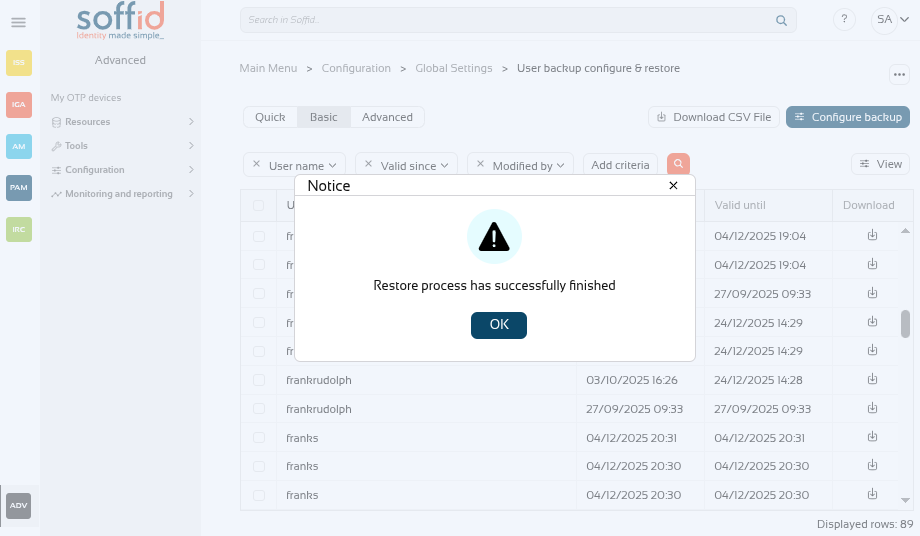Open the PAM module sidebar icon

point(19,188)
